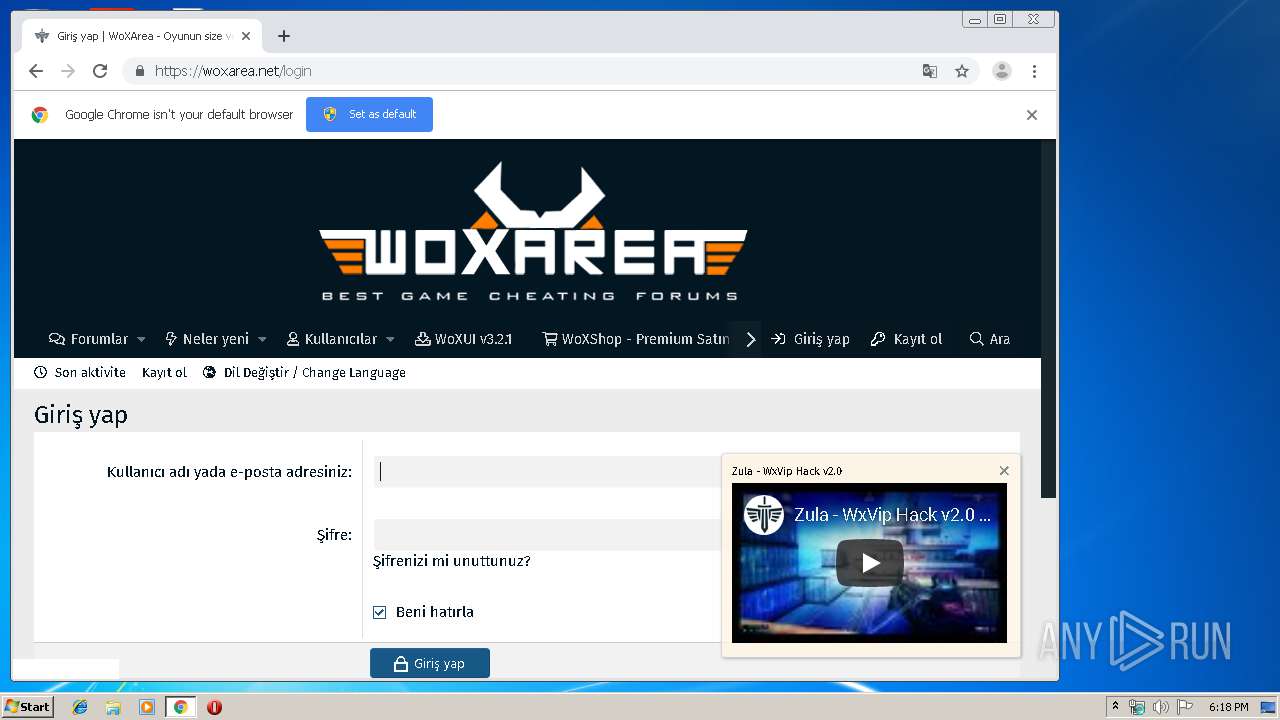1280x720 pixels.
Task: Close the Giriş yap WoXArea tab
Action: tap(246, 36)
